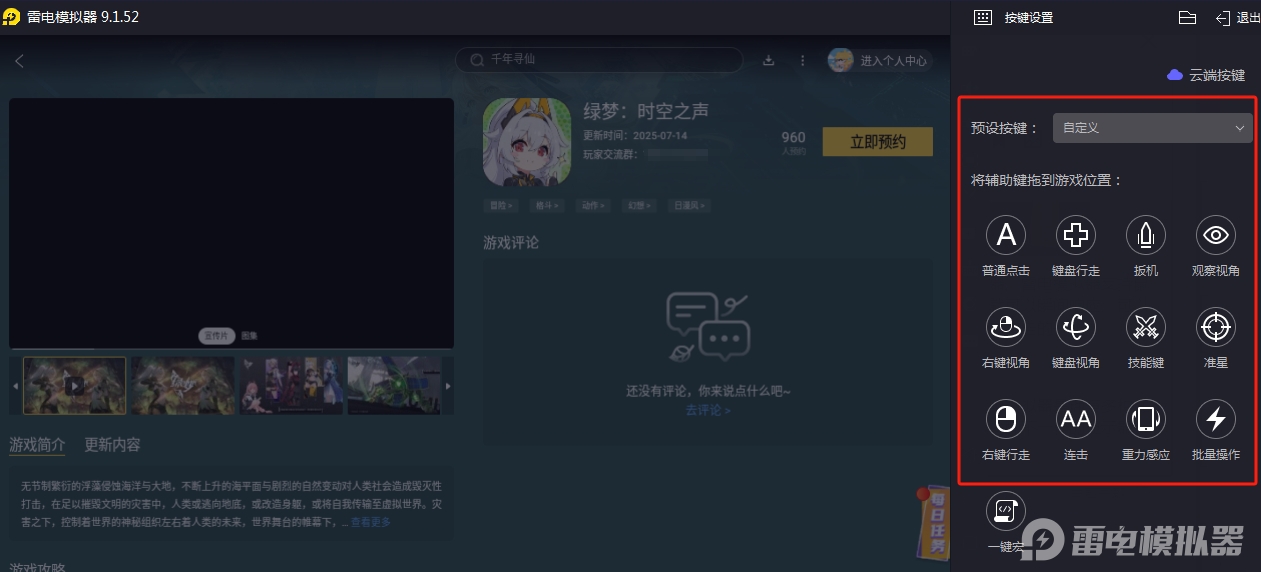Select the second preview thumbnail
The image size is (1261, 572).
pyautogui.click(x=182, y=385)
